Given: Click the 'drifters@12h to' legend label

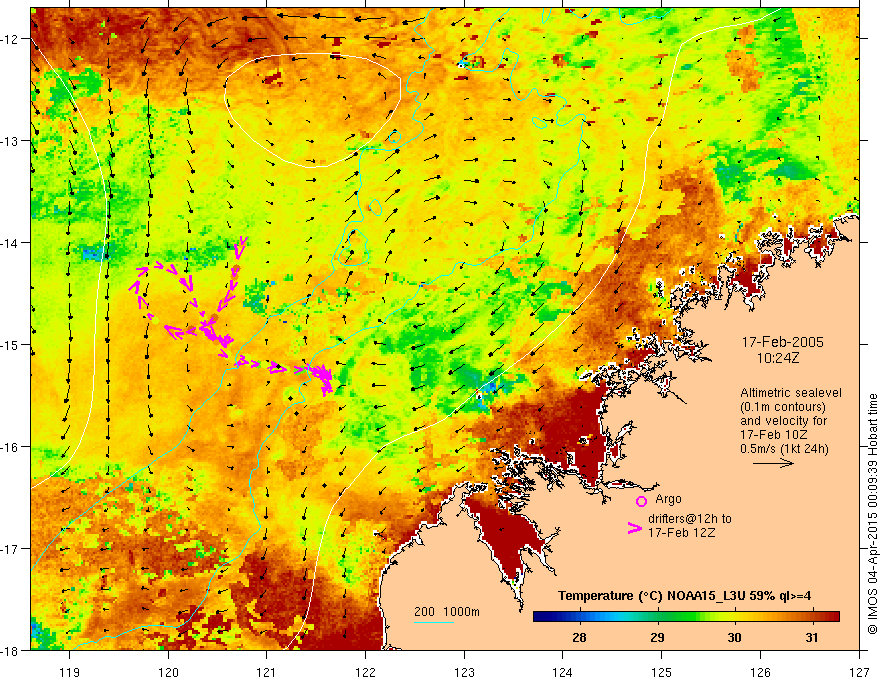Looking at the screenshot, I should coord(690,519).
